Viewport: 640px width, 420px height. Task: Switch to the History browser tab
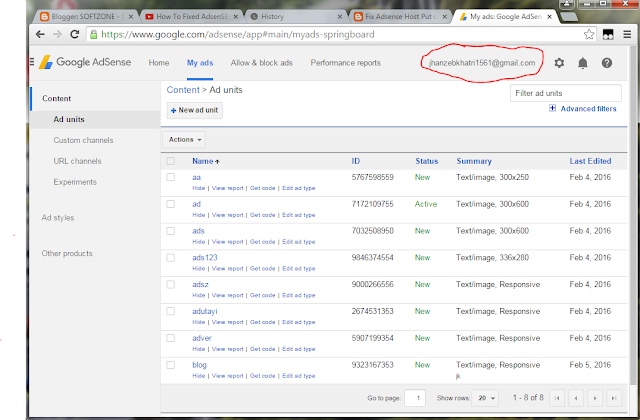[x=296, y=17]
